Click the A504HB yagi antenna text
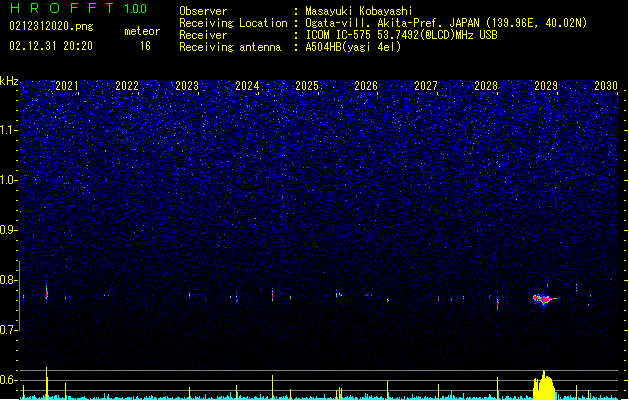The width and height of the screenshot is (629, 400). 353,47
